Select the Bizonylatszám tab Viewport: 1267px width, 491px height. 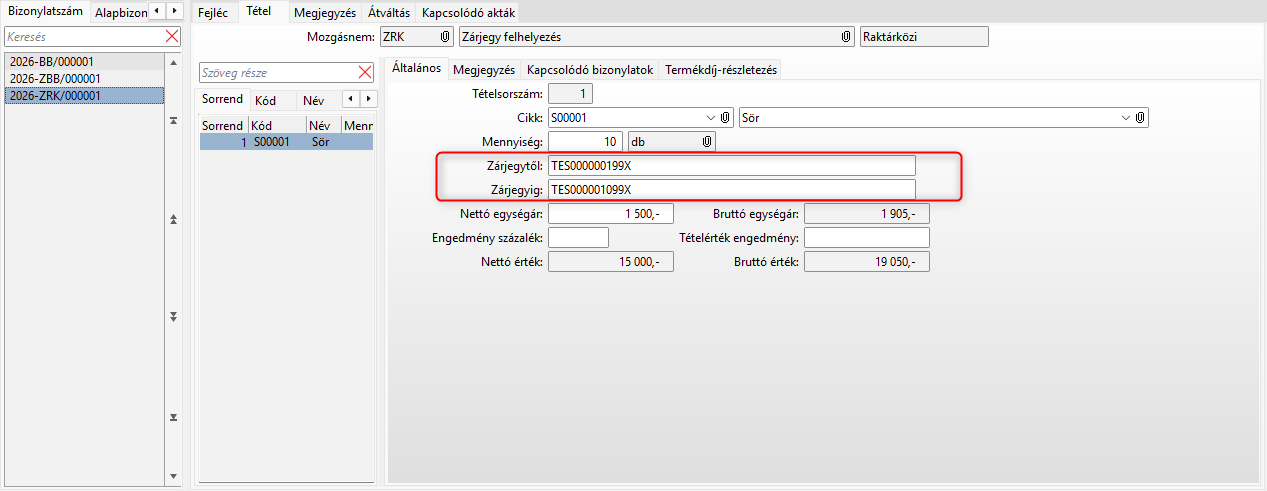click(x=45, y=11)
